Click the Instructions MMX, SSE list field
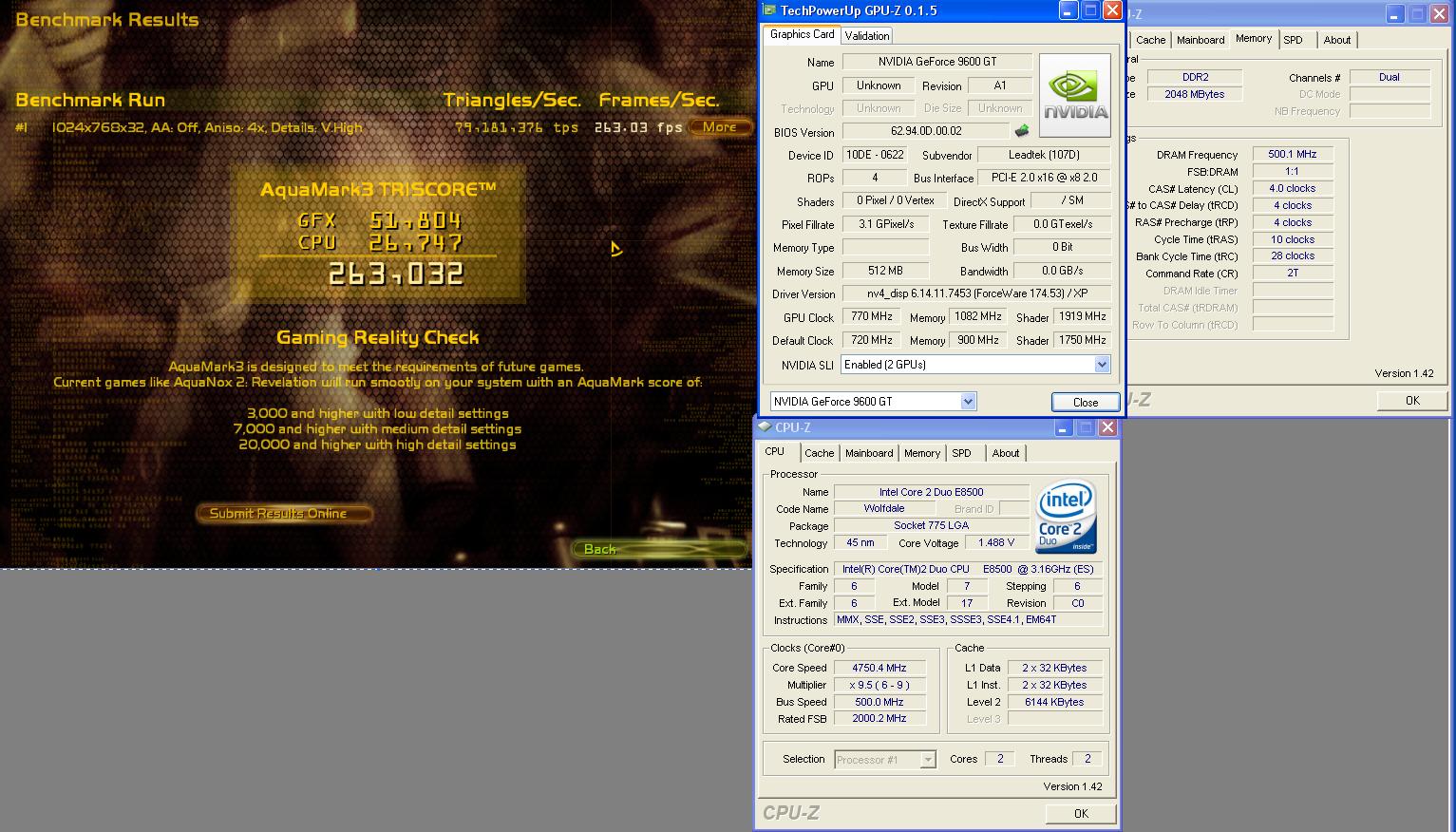 point(969,619)
